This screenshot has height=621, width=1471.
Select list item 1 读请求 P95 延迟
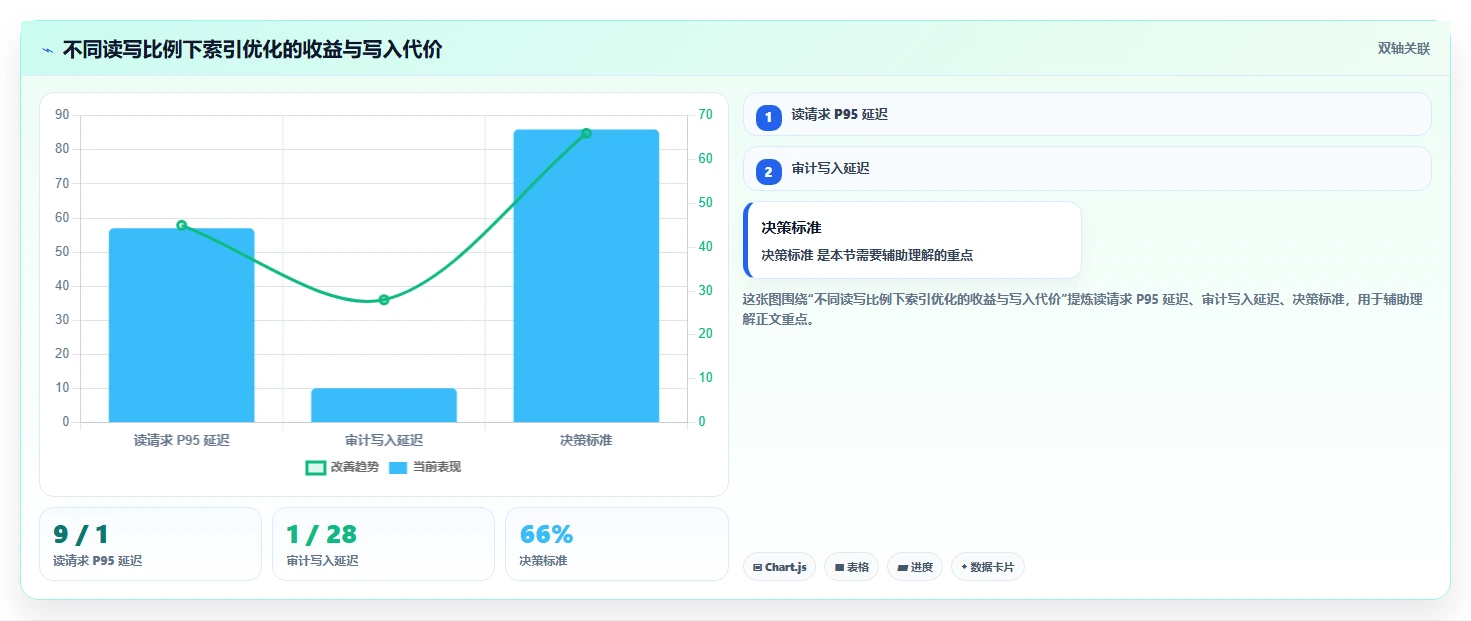[1087, 114]
